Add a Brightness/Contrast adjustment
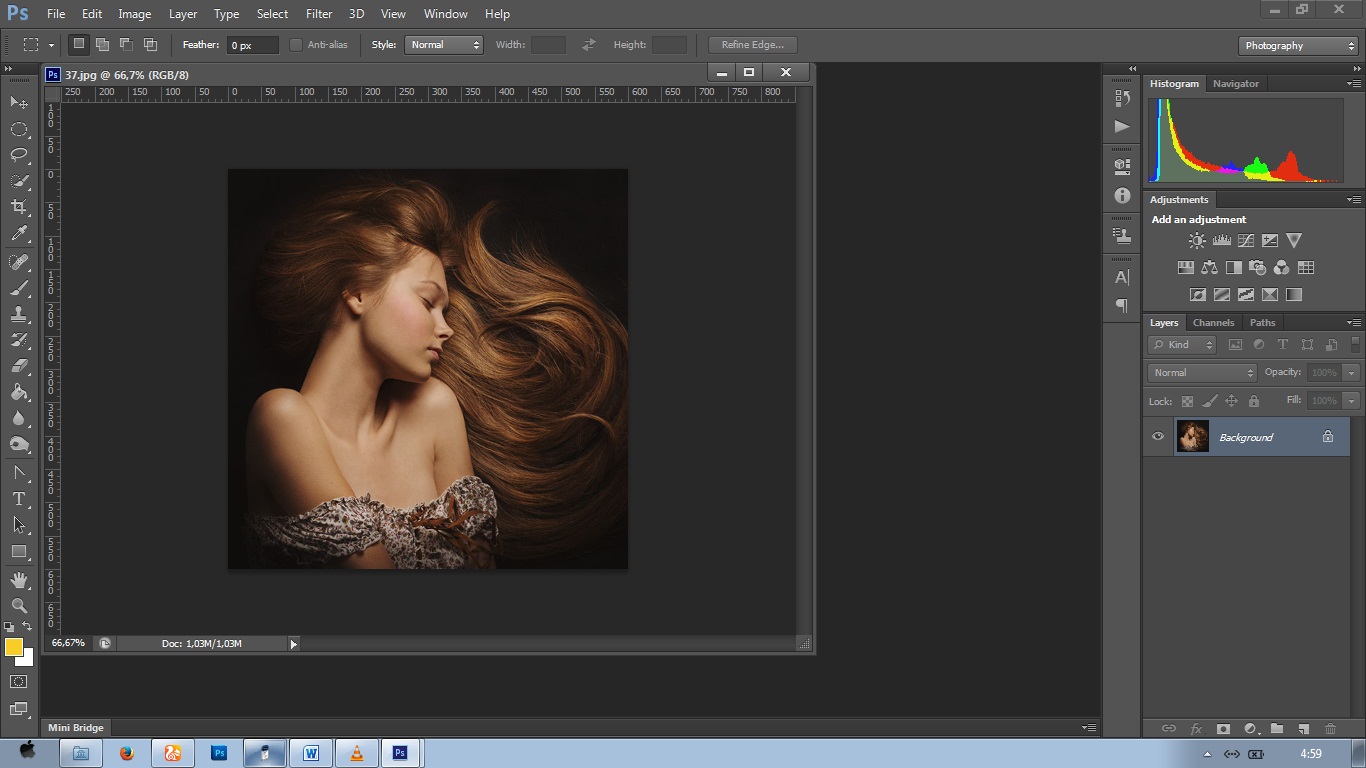 coord(1197,241)
